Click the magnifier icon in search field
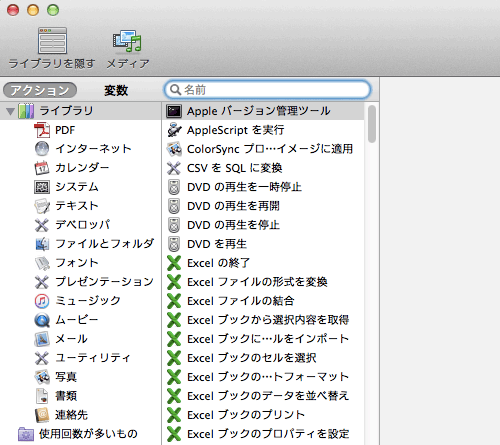500x445 pixels. (x=175, y=90)
